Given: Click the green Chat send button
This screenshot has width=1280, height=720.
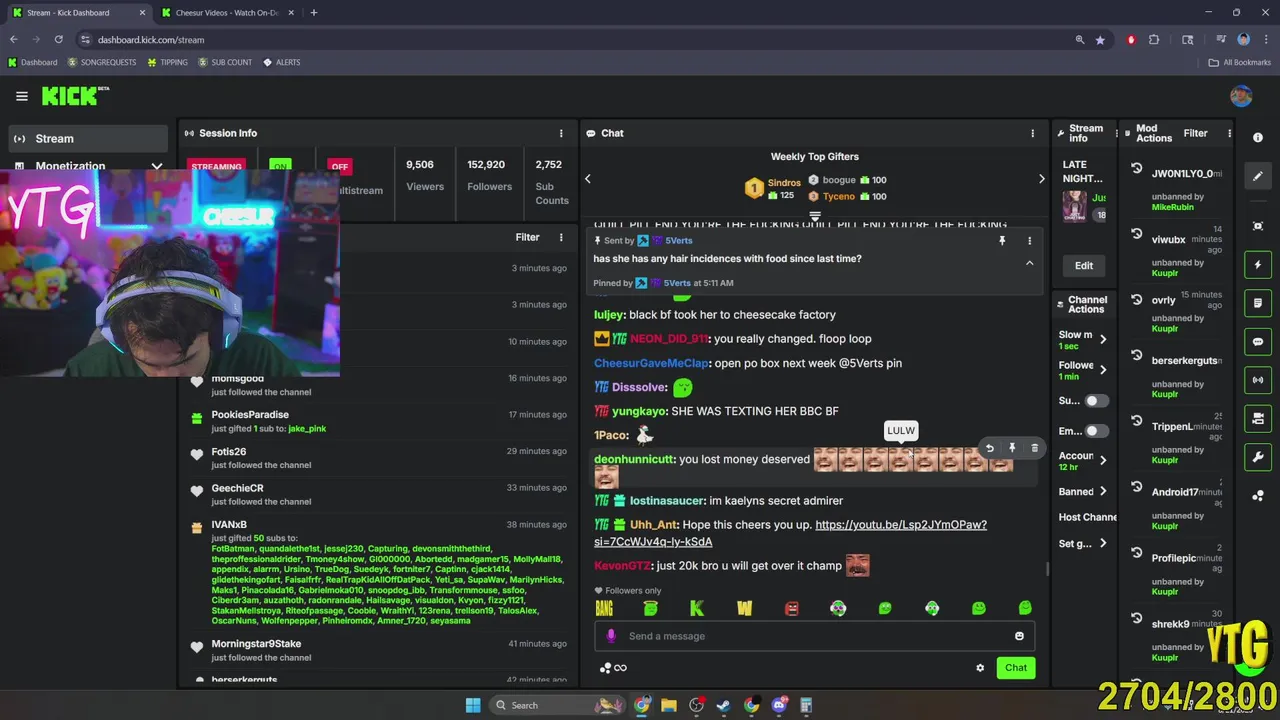Looking at the screenshot, I should coord(1016,668).
